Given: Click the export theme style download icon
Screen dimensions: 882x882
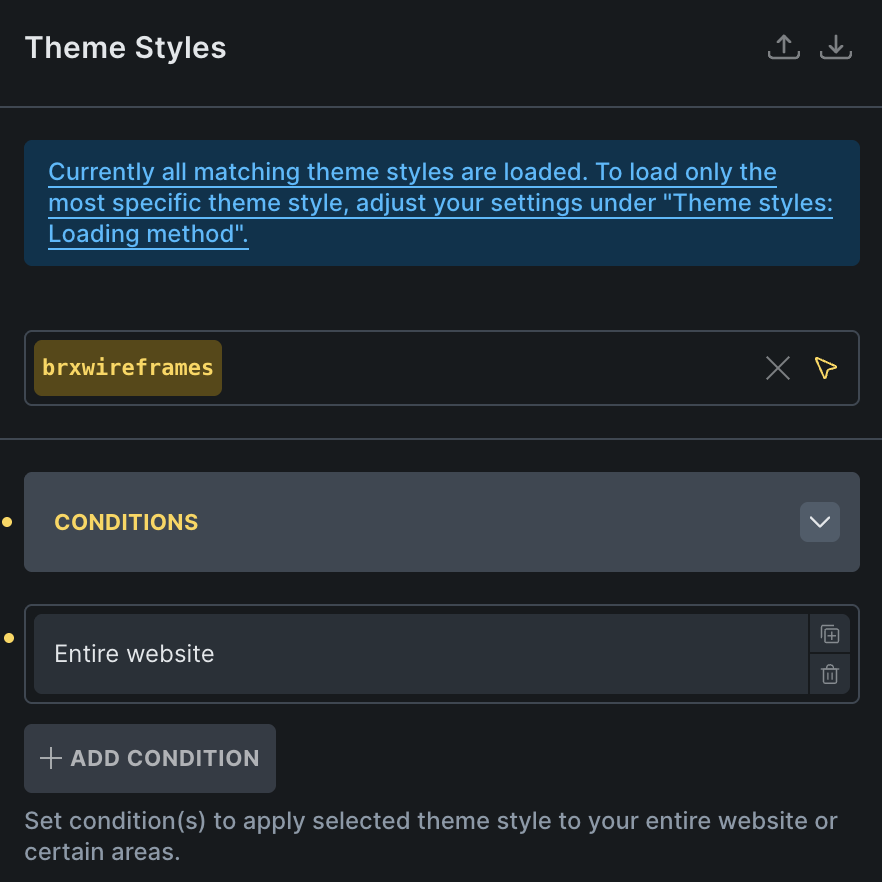Looking at the screenshot, I should coord(835,47).
